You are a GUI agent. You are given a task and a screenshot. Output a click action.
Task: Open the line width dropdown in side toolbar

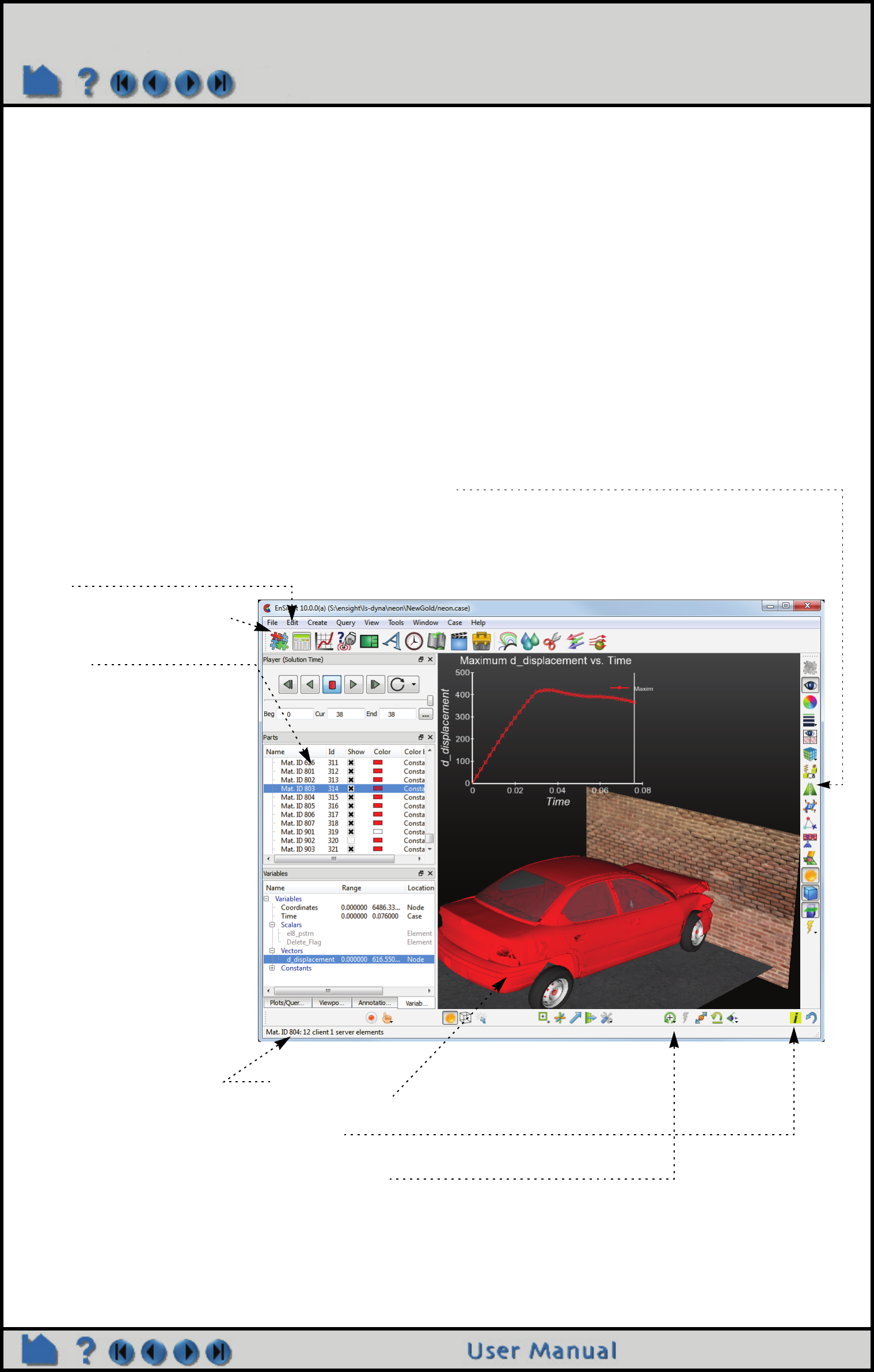tap(810, 720)
